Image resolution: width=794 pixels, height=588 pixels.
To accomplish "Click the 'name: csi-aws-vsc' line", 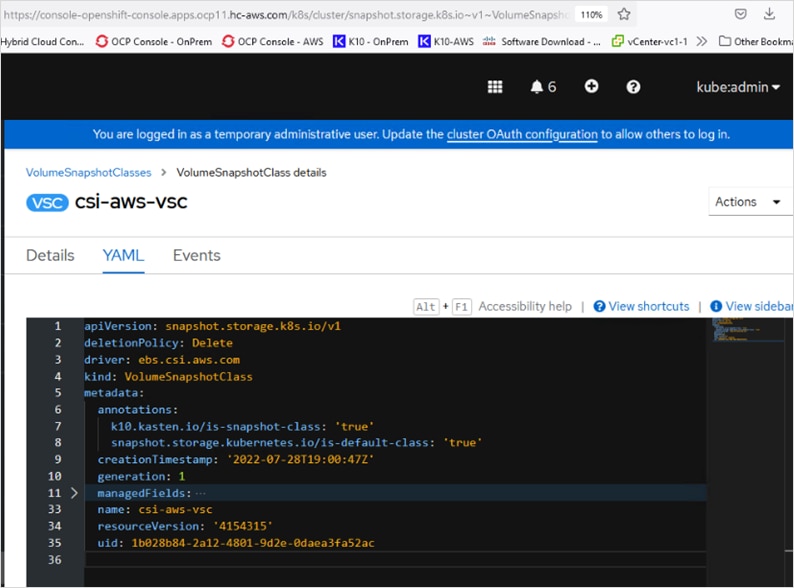I will 155,509.
